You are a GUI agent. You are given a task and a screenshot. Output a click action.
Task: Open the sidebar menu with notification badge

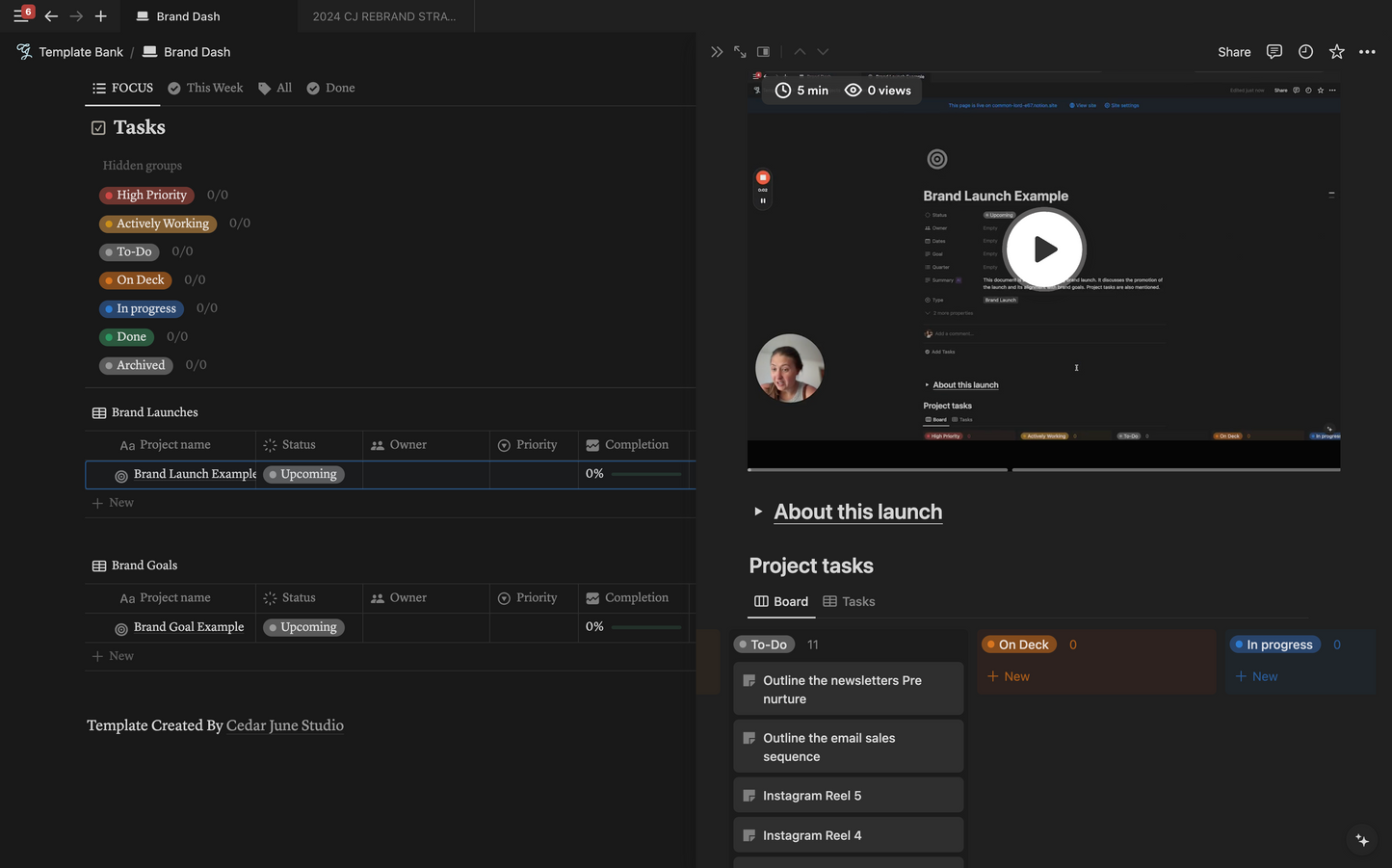(x=21, y=15)
